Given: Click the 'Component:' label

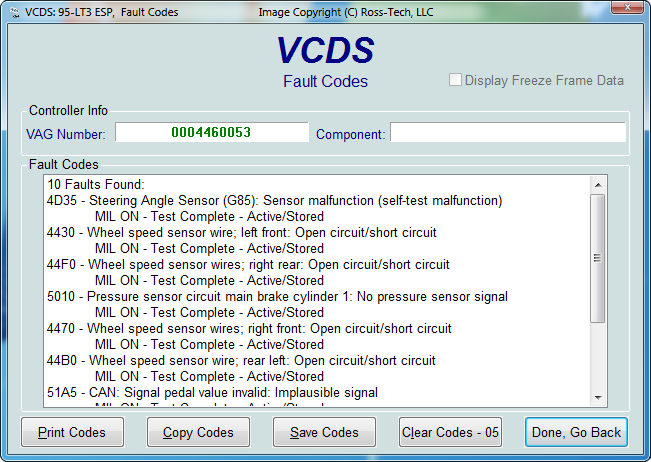Looking at the screenshot, I should (351, 134).
